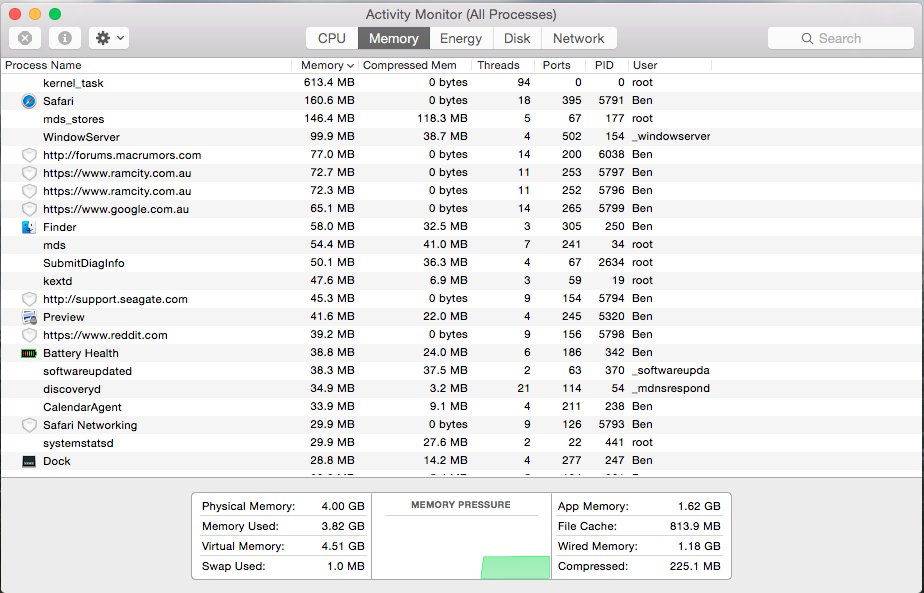The width and height of the screenshot is (924, 593).
Task: Click the Memory Used 3.82 GB statistic
Action: 283,526
